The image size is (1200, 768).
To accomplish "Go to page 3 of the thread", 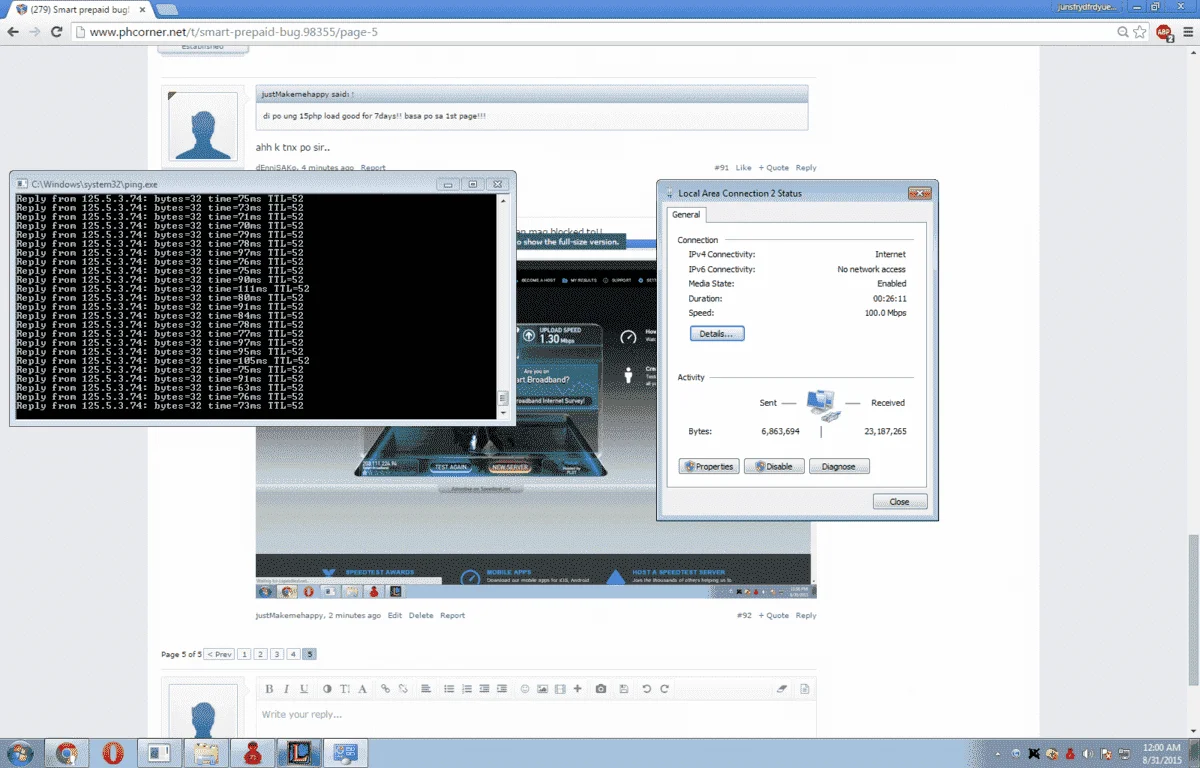I will [x=276, y=654].
